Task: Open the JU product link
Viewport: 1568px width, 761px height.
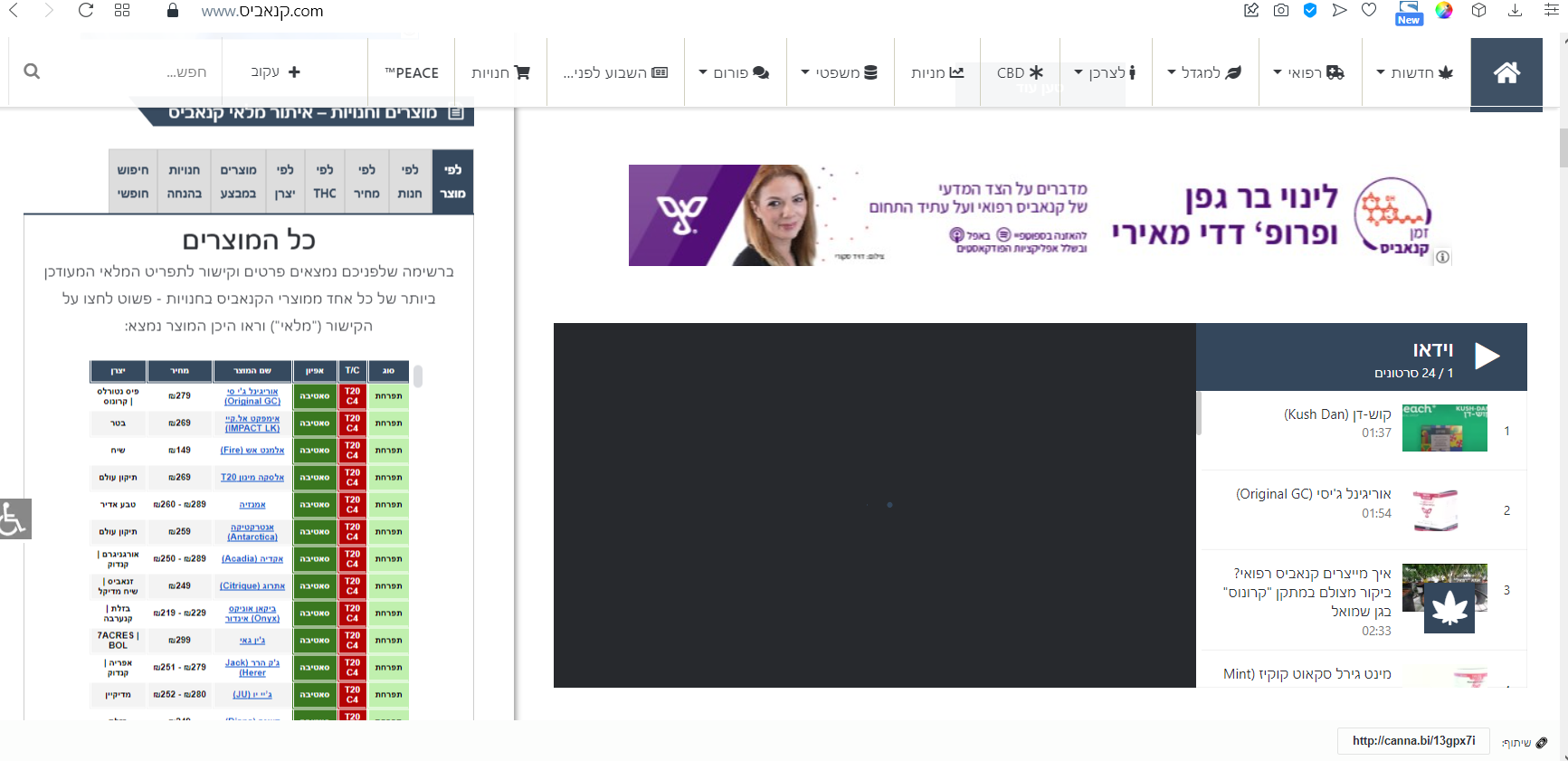Action: [x=252, y=694]
